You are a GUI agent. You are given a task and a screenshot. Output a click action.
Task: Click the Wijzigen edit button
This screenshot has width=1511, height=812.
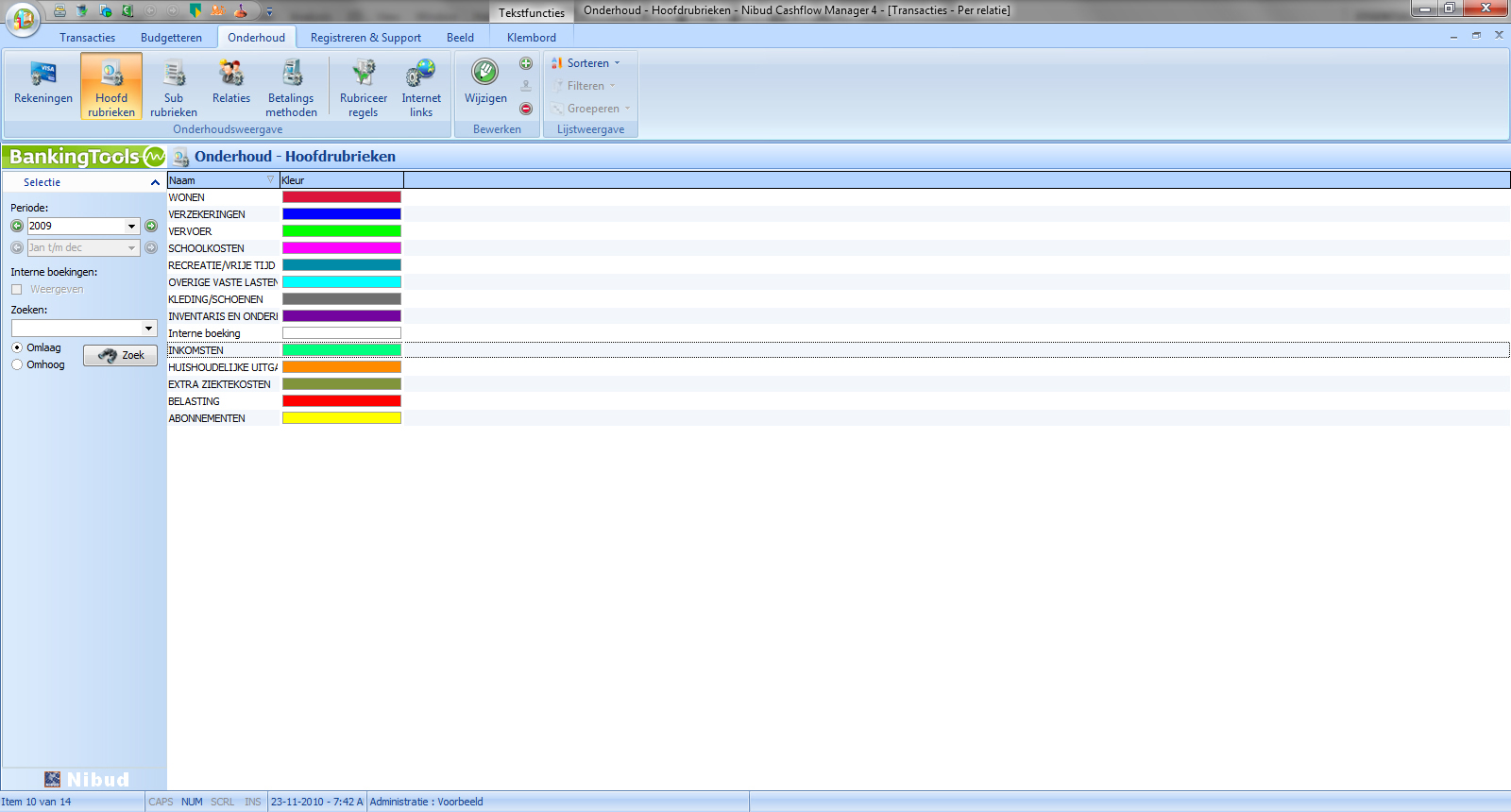tap(485, 85)
